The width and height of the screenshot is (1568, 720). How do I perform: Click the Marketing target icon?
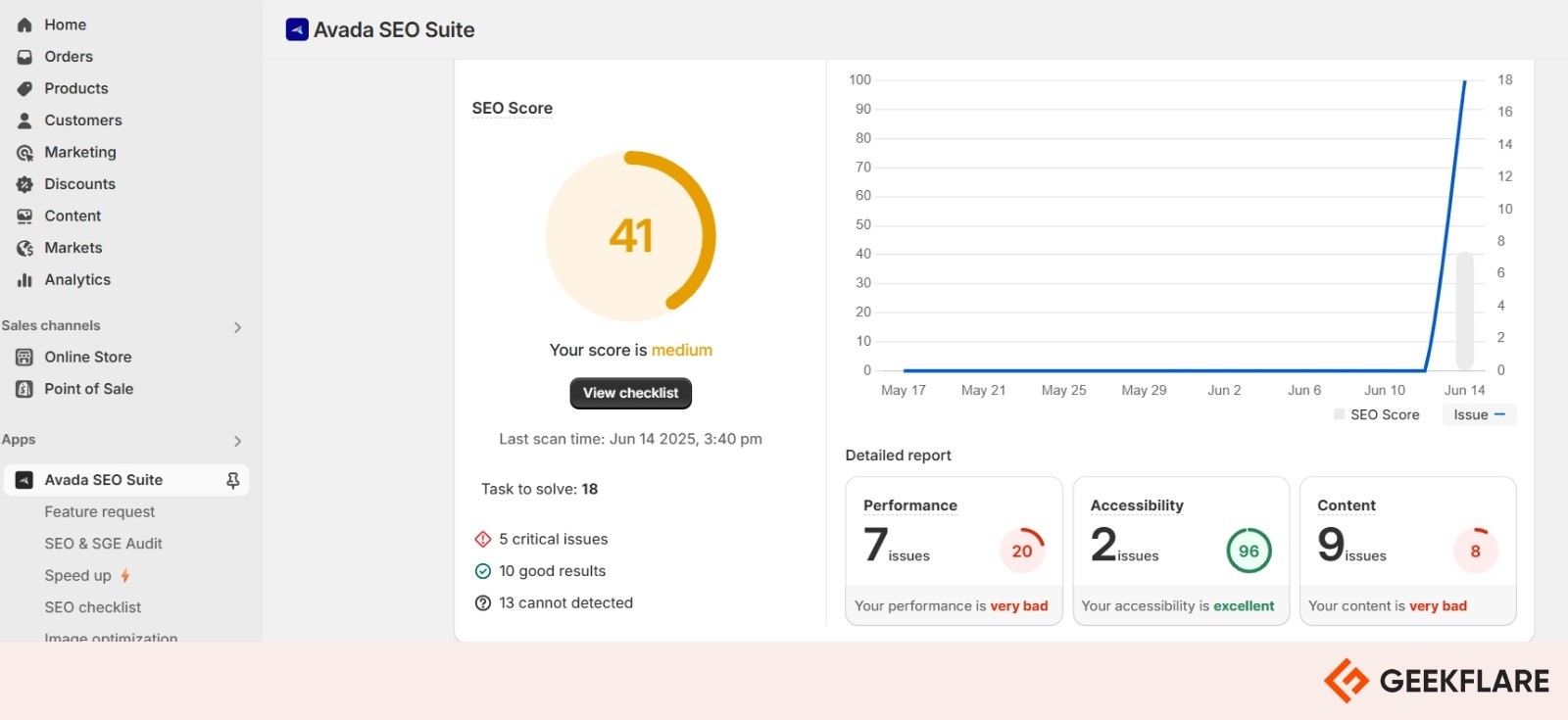[24, 153]
